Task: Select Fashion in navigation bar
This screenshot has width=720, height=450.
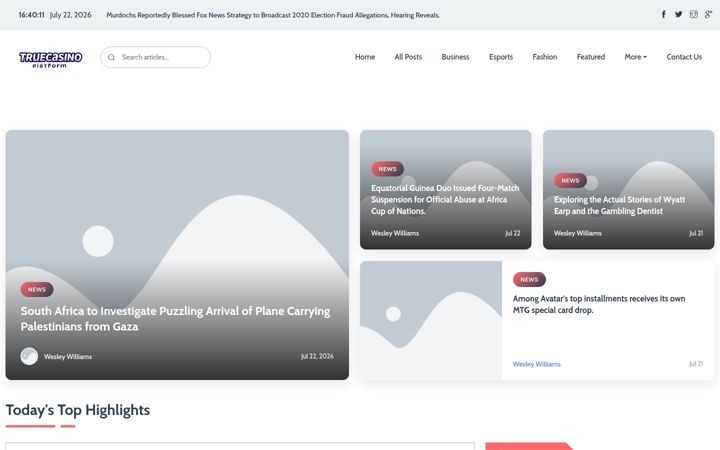Action: click(x=545, y=57)
